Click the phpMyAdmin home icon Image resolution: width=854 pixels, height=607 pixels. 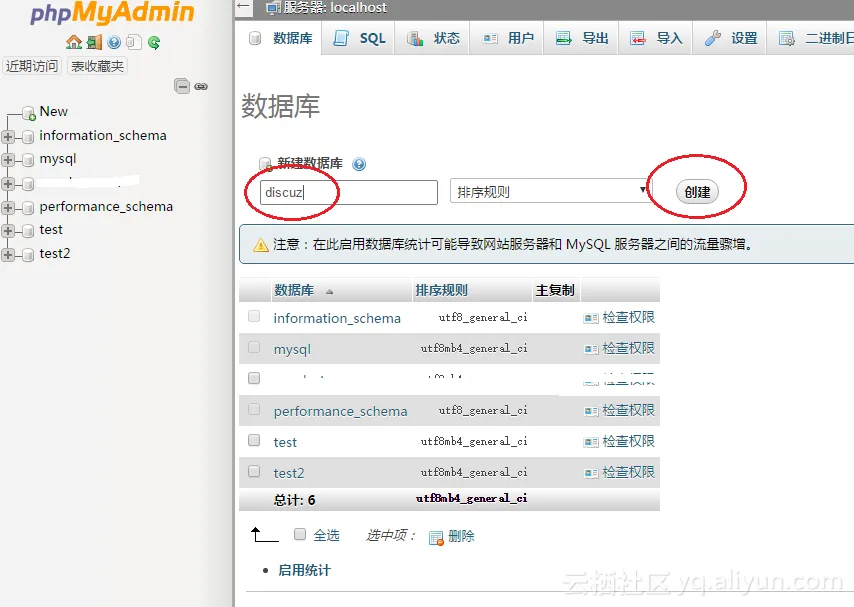coord(74,42)
